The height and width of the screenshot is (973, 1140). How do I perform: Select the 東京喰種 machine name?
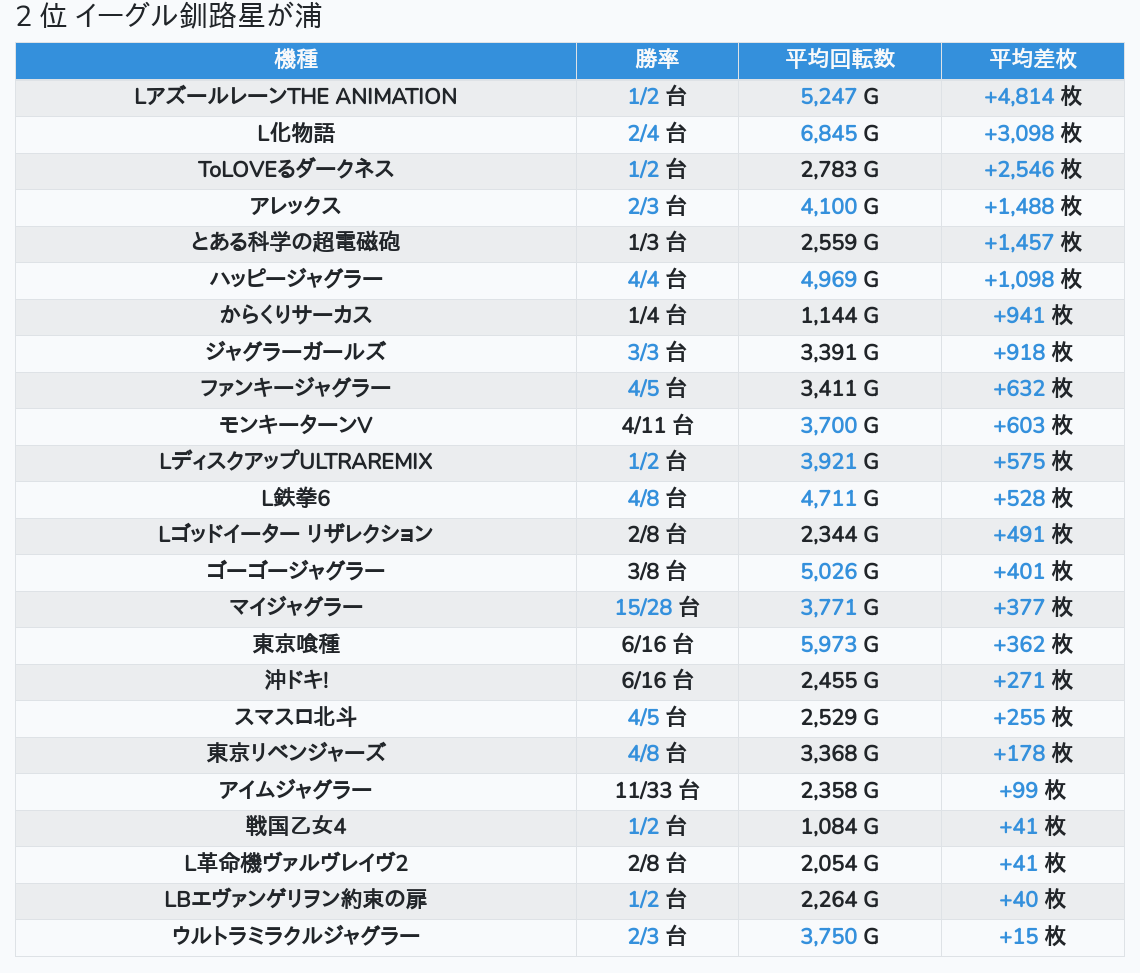click(x=296, y=644)
